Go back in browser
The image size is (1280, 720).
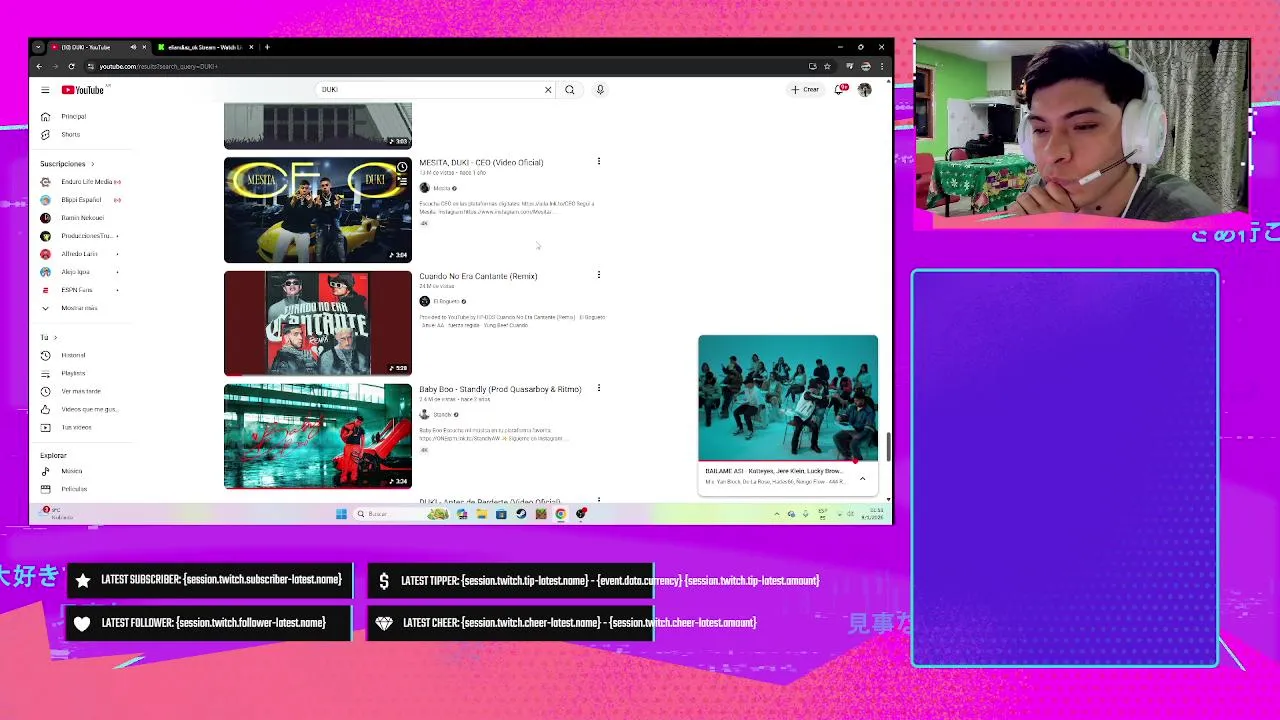[x=39, y=66]
